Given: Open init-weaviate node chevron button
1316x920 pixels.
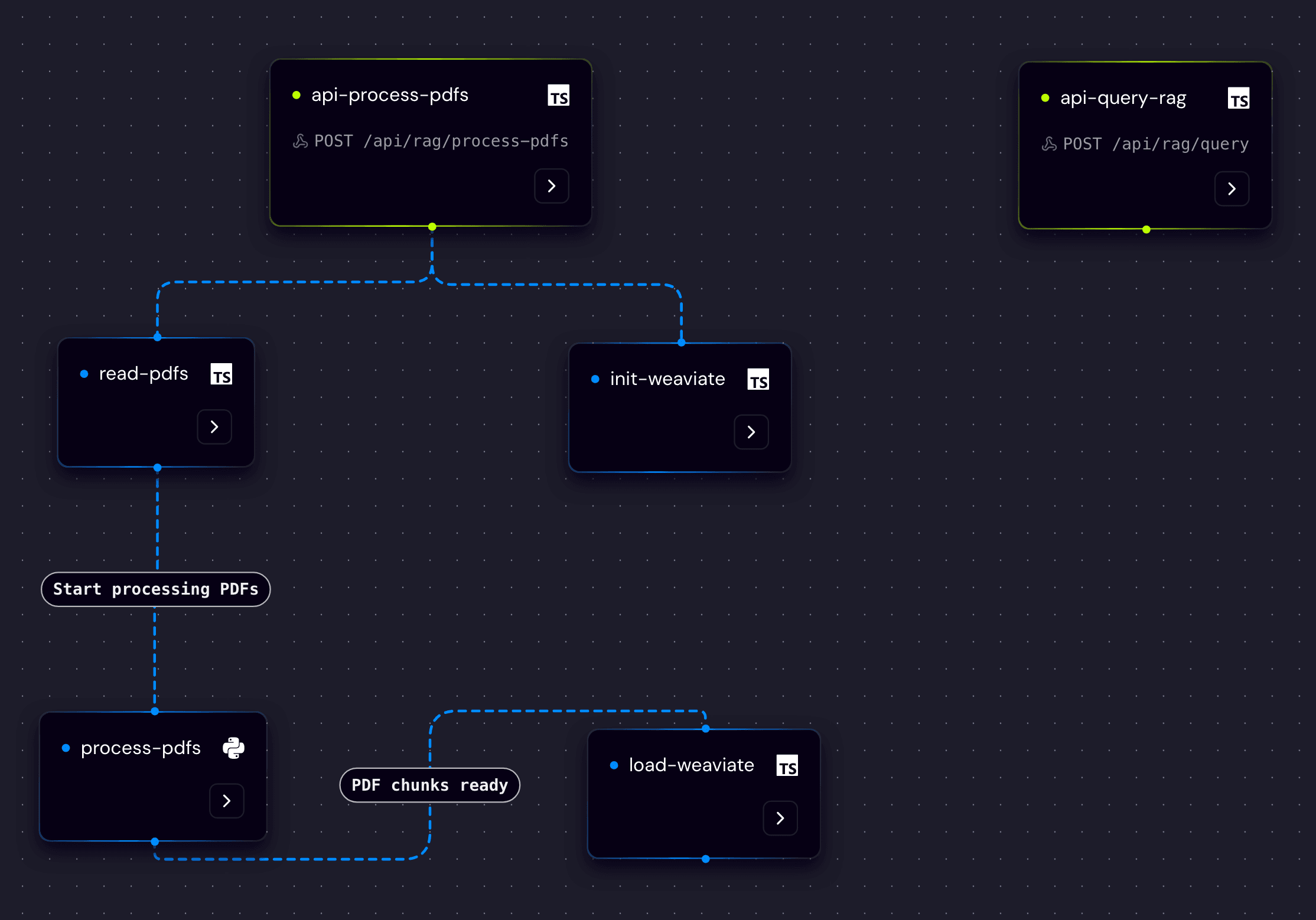Looking at the screenshot, I should [751, 432].
